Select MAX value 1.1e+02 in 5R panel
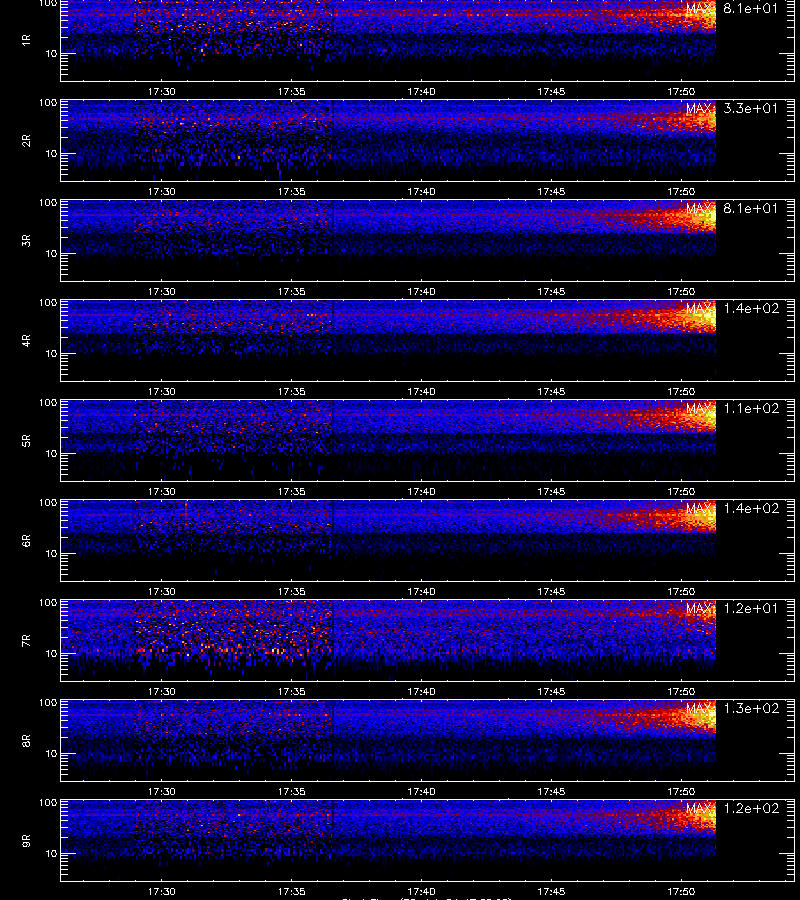 (x=751, y=408)
